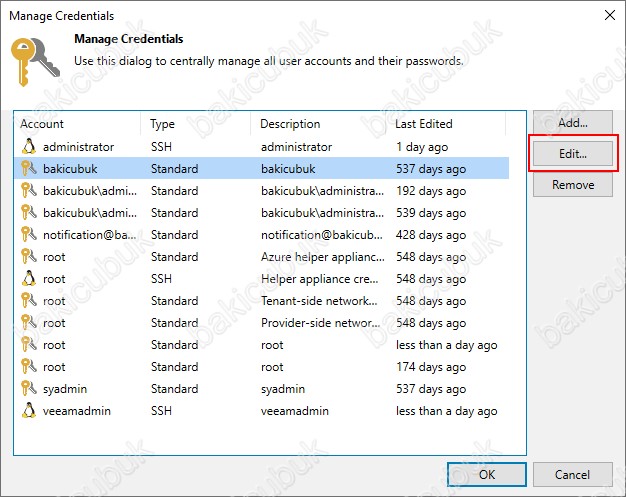Click the penguin icon of root SSH account

[x=29, y=278]
